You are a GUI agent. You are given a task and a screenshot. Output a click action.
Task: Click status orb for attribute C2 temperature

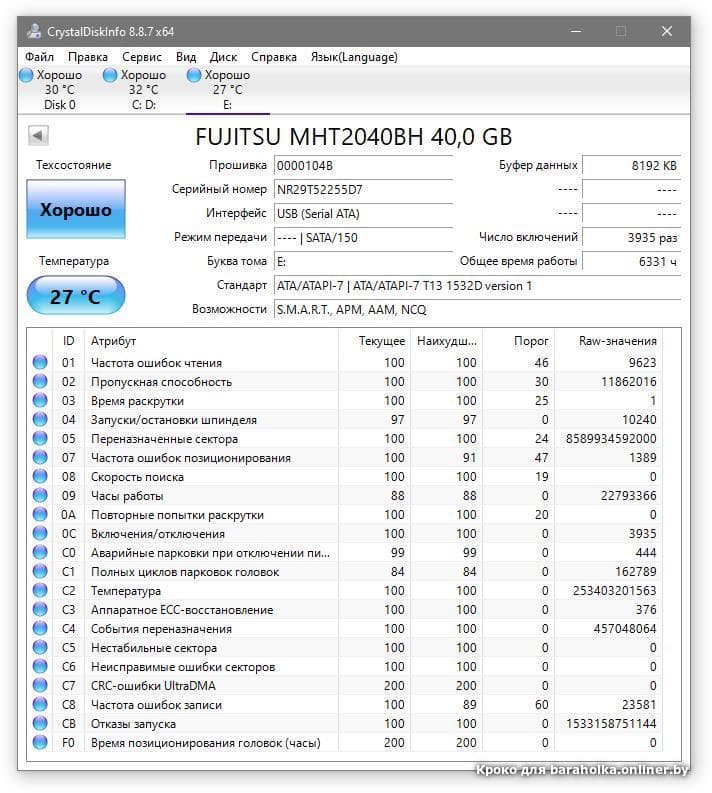40,590
